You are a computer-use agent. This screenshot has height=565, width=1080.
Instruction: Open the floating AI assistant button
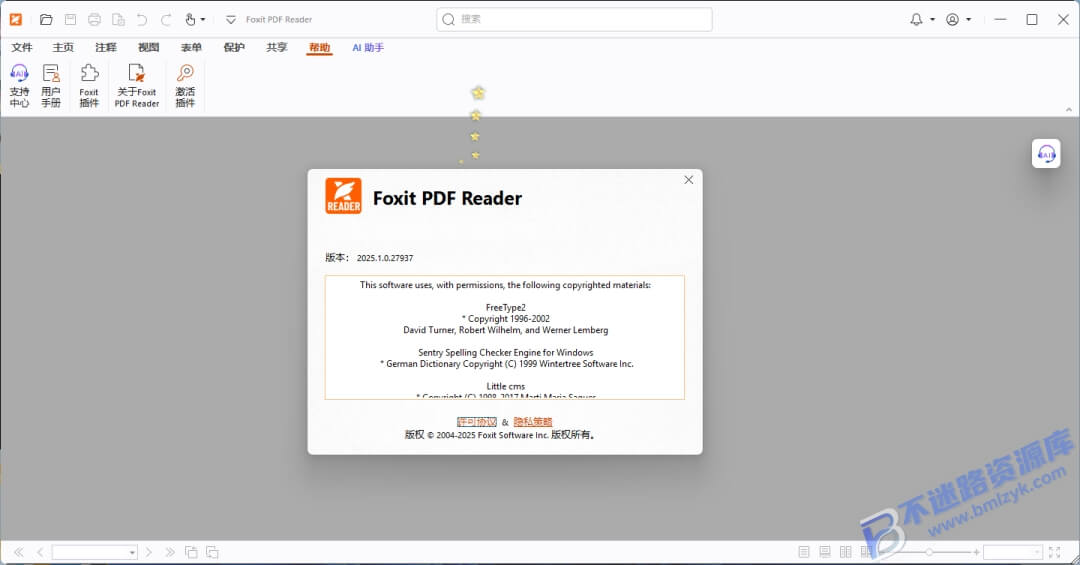click(1046, 154)
